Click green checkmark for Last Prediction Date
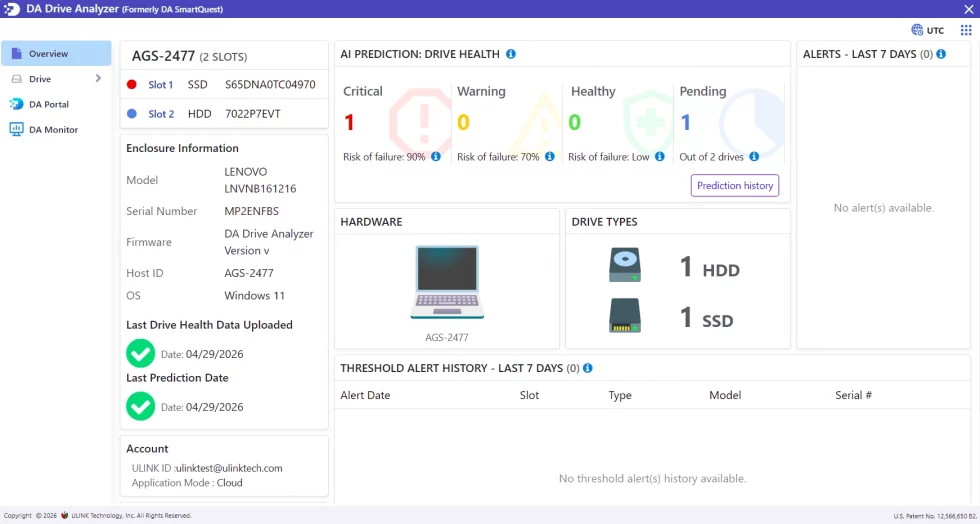The width and height of the screenshot is (980, 524). click(141, 406)
